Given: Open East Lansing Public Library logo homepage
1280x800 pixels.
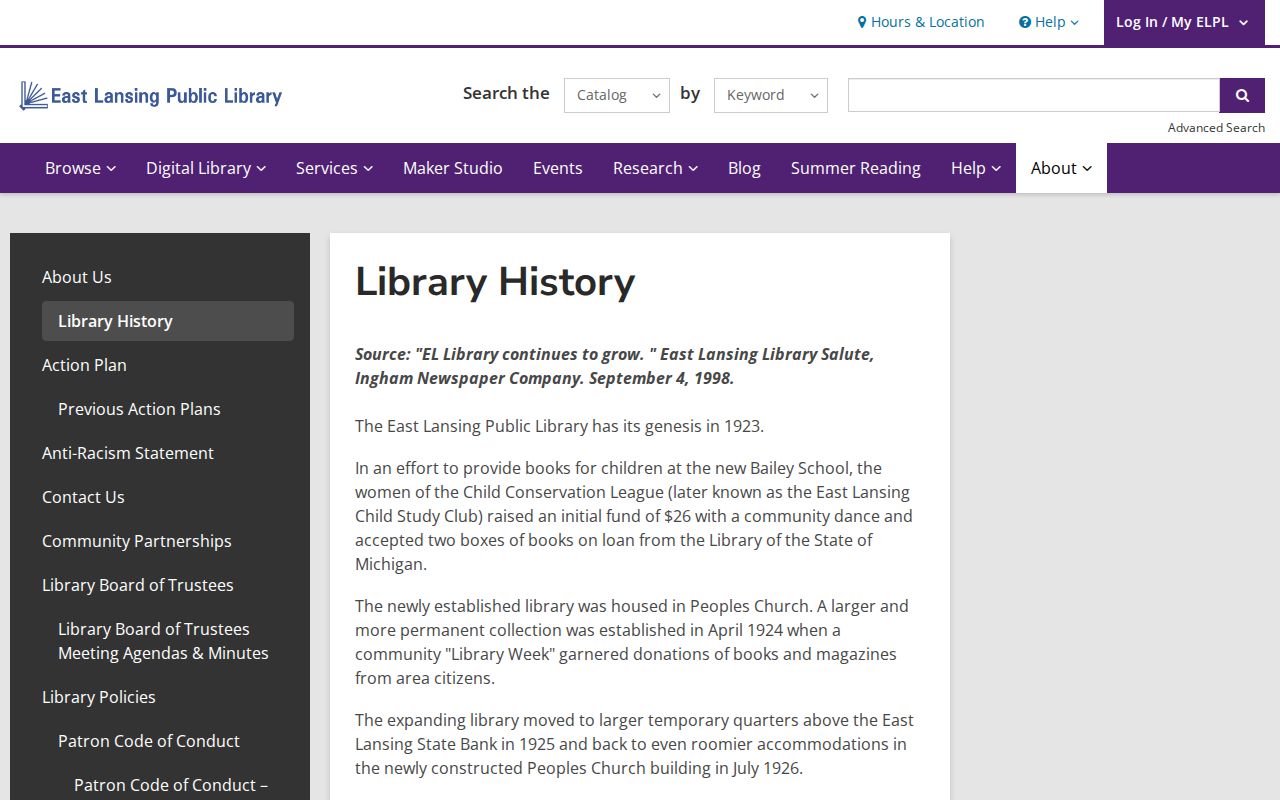Looking at the screenshot, I should 151,96.
